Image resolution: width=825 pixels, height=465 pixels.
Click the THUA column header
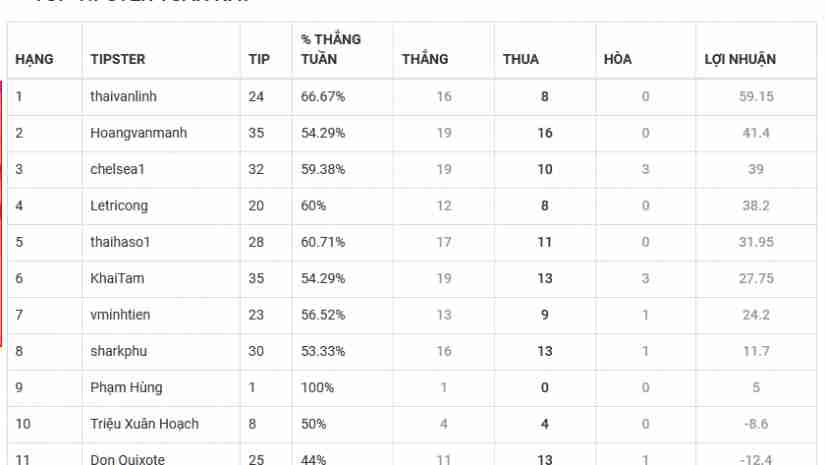click(521, 59)
